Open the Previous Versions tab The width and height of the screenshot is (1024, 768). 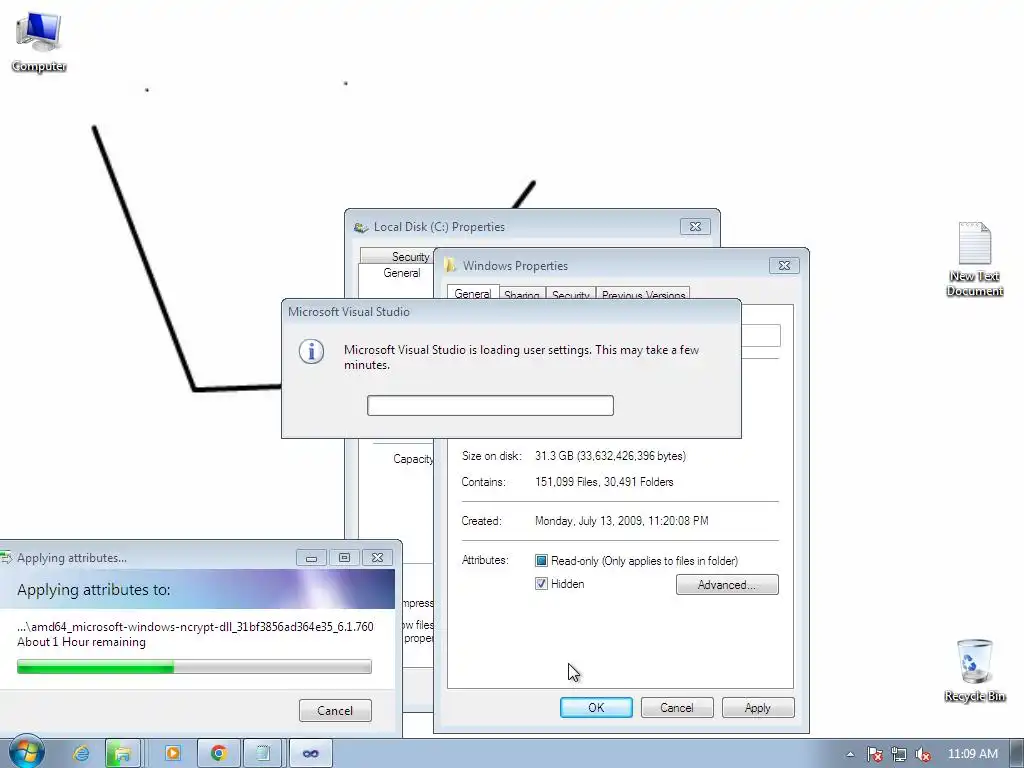(643, 295)
